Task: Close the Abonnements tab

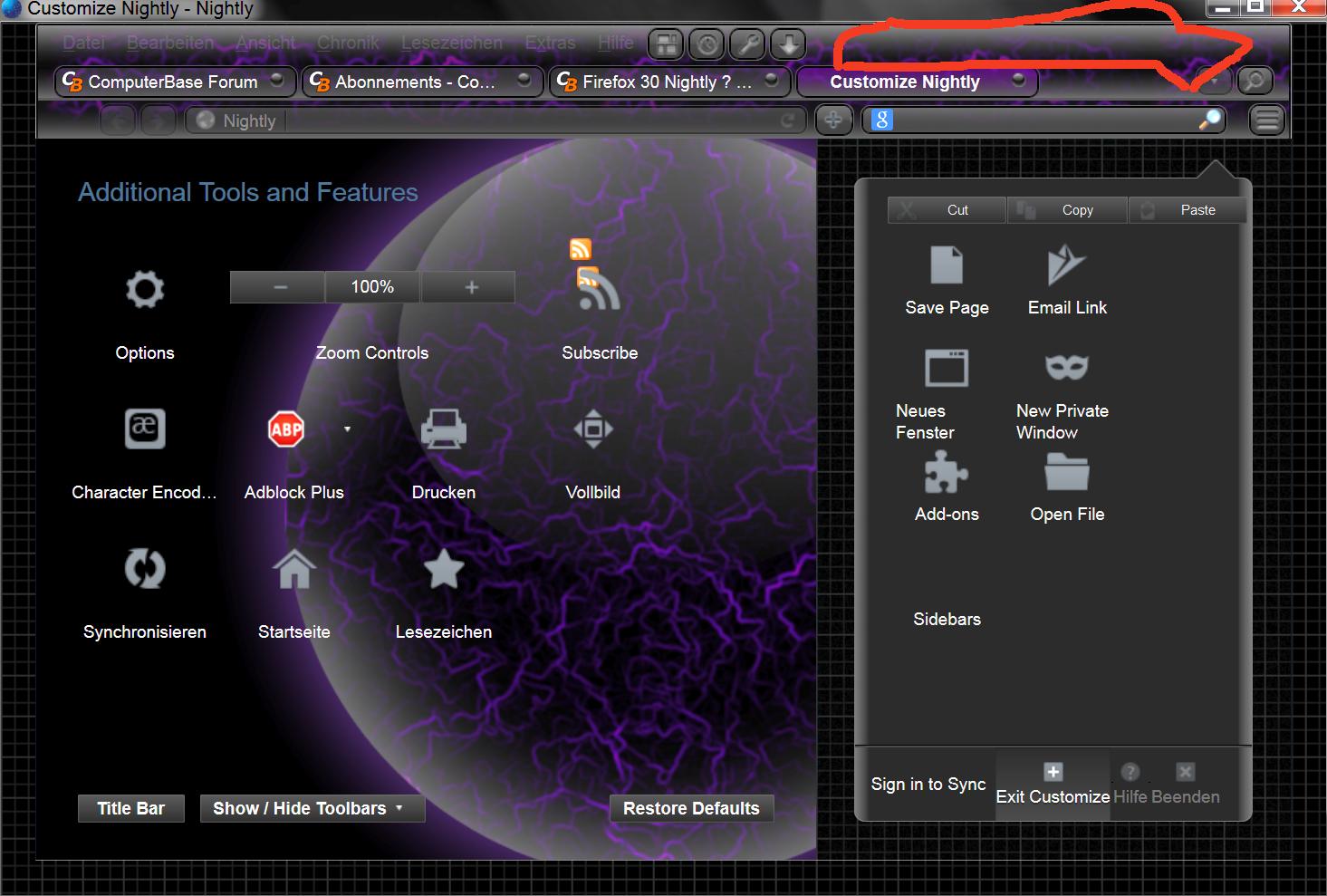Action: click(x=524, y=80)
